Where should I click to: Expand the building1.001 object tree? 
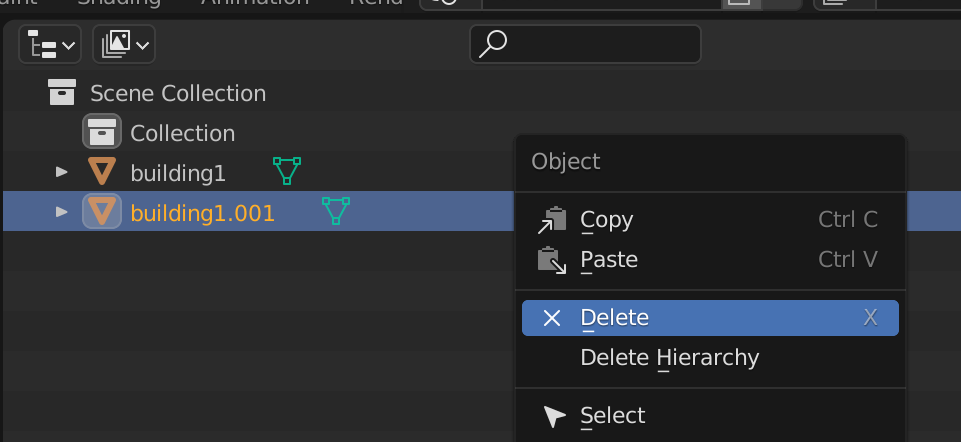click(x=61, y=212)
